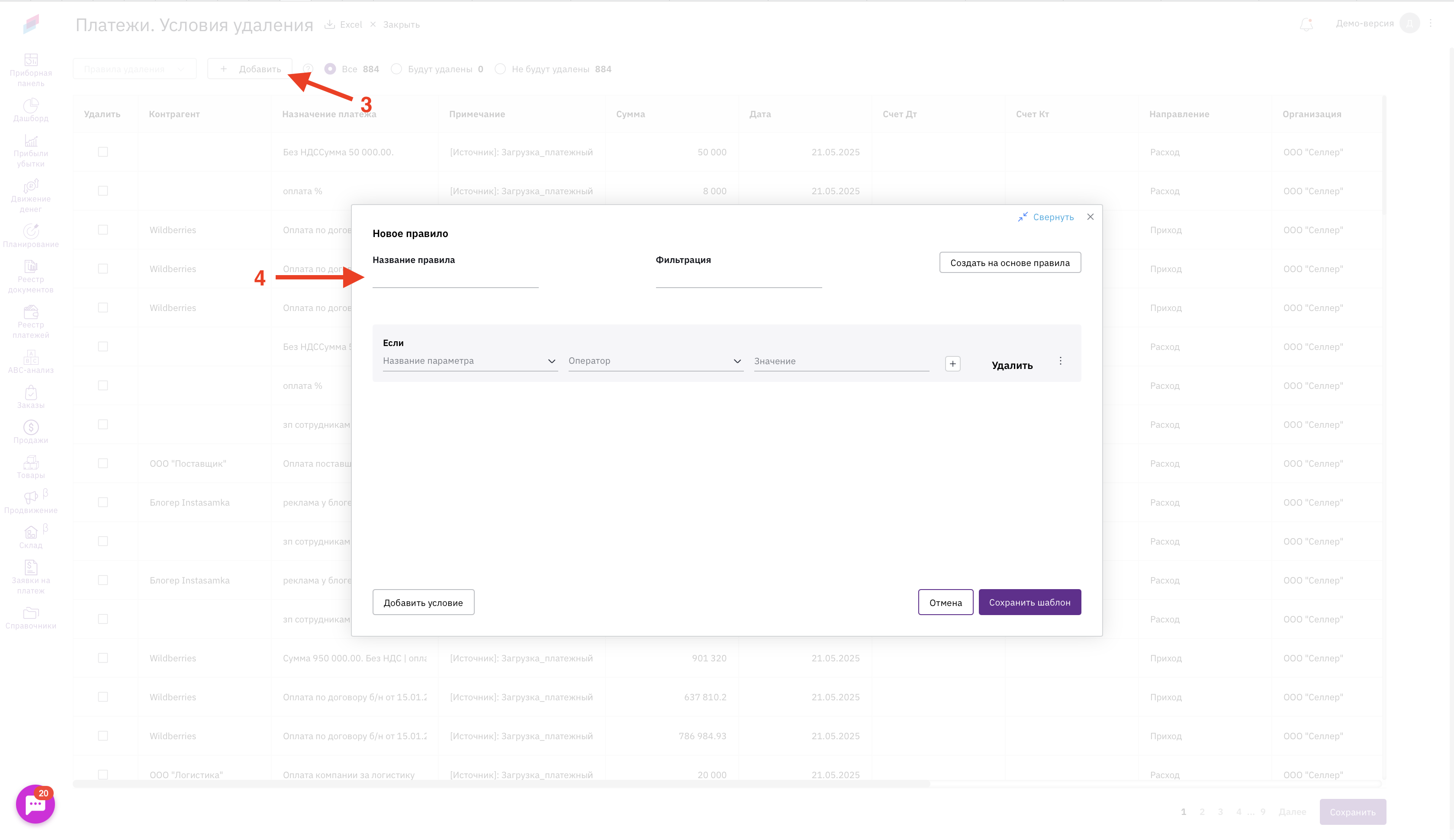Open the Правила удаления dropdown
The image size is (1454, 840).
[135, 69]
